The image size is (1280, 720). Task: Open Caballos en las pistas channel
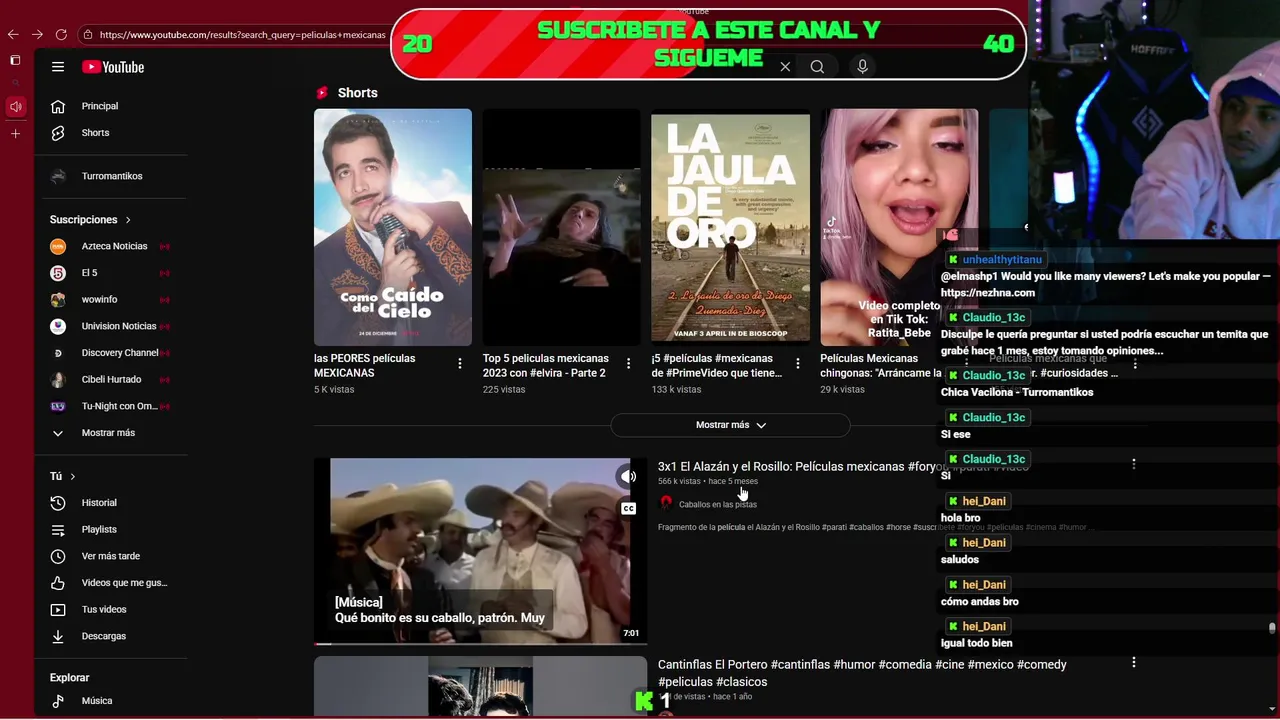717,504
